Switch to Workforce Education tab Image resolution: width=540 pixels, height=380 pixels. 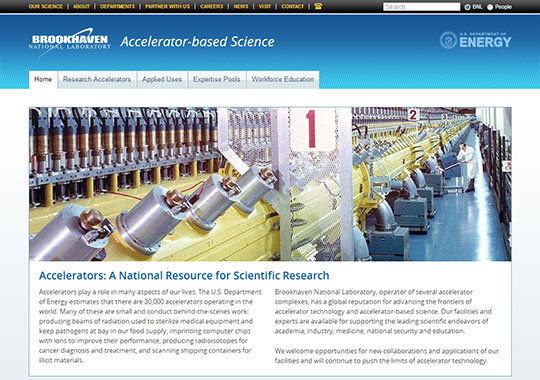(x=283, y=80)
